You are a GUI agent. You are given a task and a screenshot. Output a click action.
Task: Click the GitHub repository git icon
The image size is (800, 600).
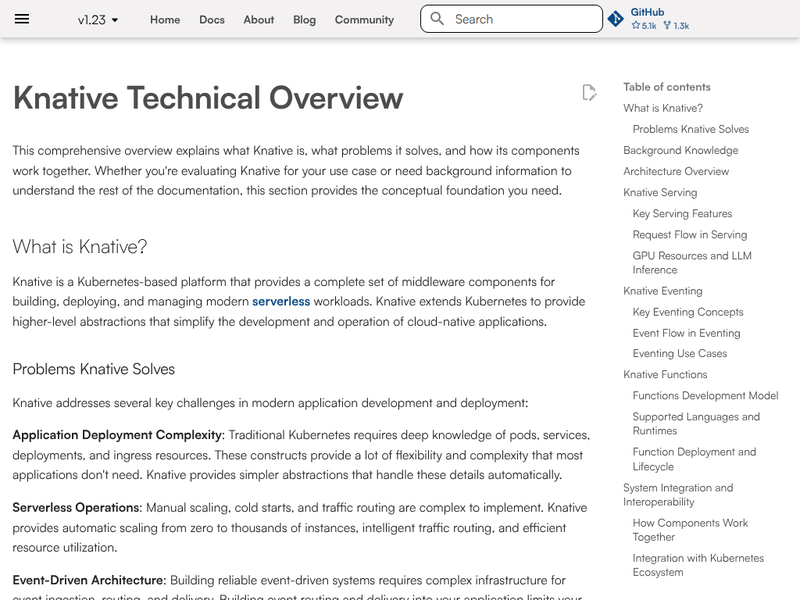[616, 19]
